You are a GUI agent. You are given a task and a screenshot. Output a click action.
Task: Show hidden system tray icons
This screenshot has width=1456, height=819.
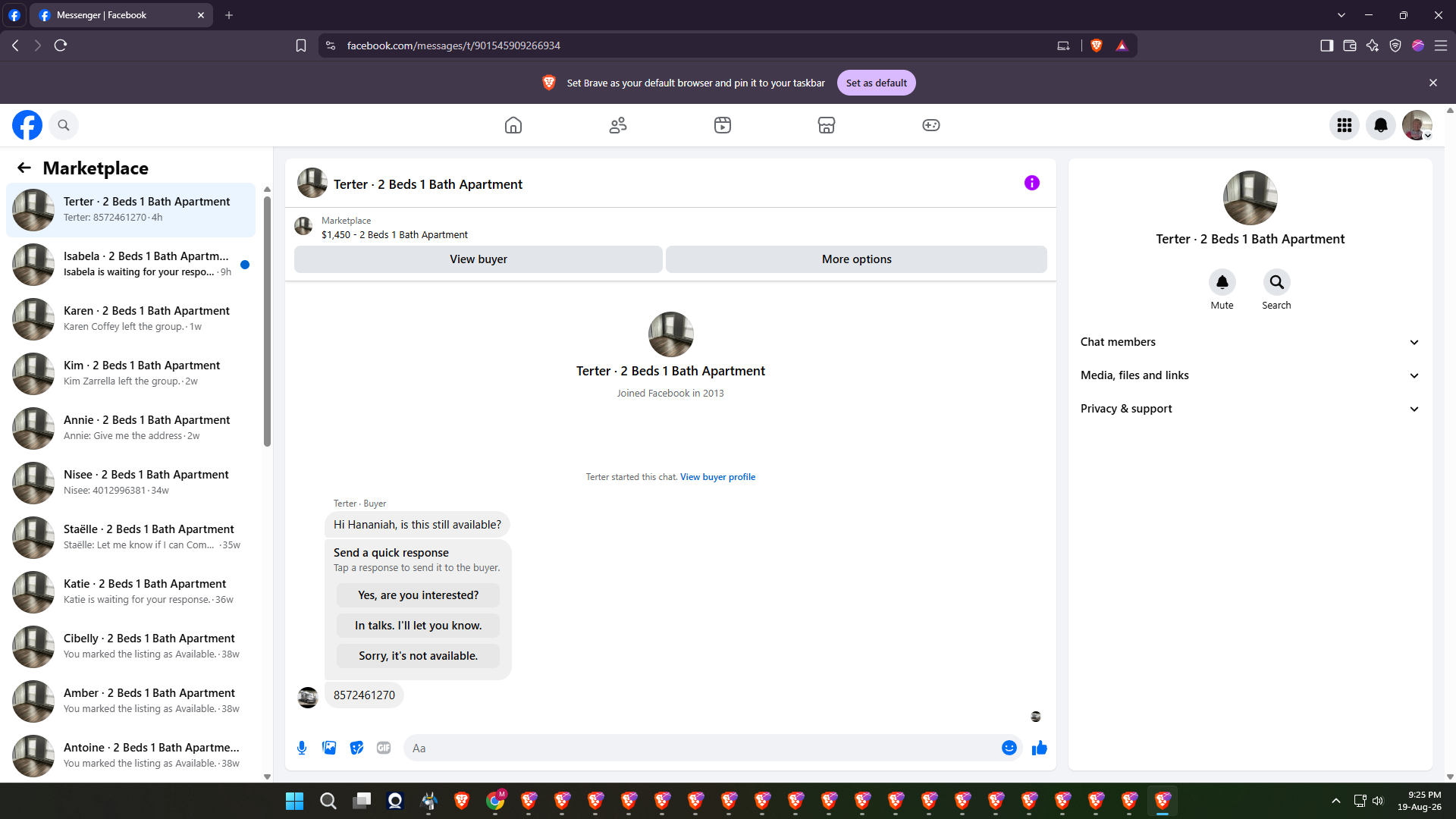tap(1336, 801)
